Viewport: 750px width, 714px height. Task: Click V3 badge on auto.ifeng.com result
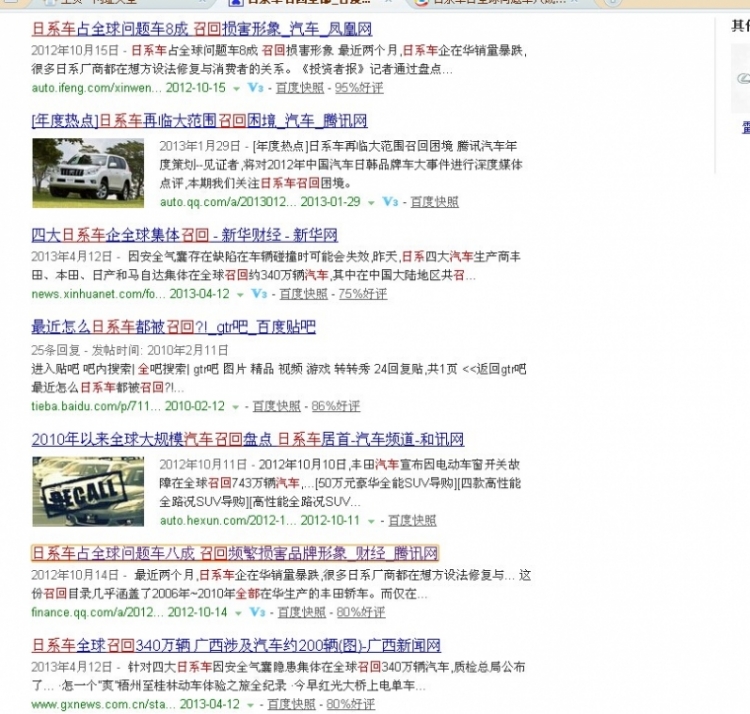pos(255,88)
